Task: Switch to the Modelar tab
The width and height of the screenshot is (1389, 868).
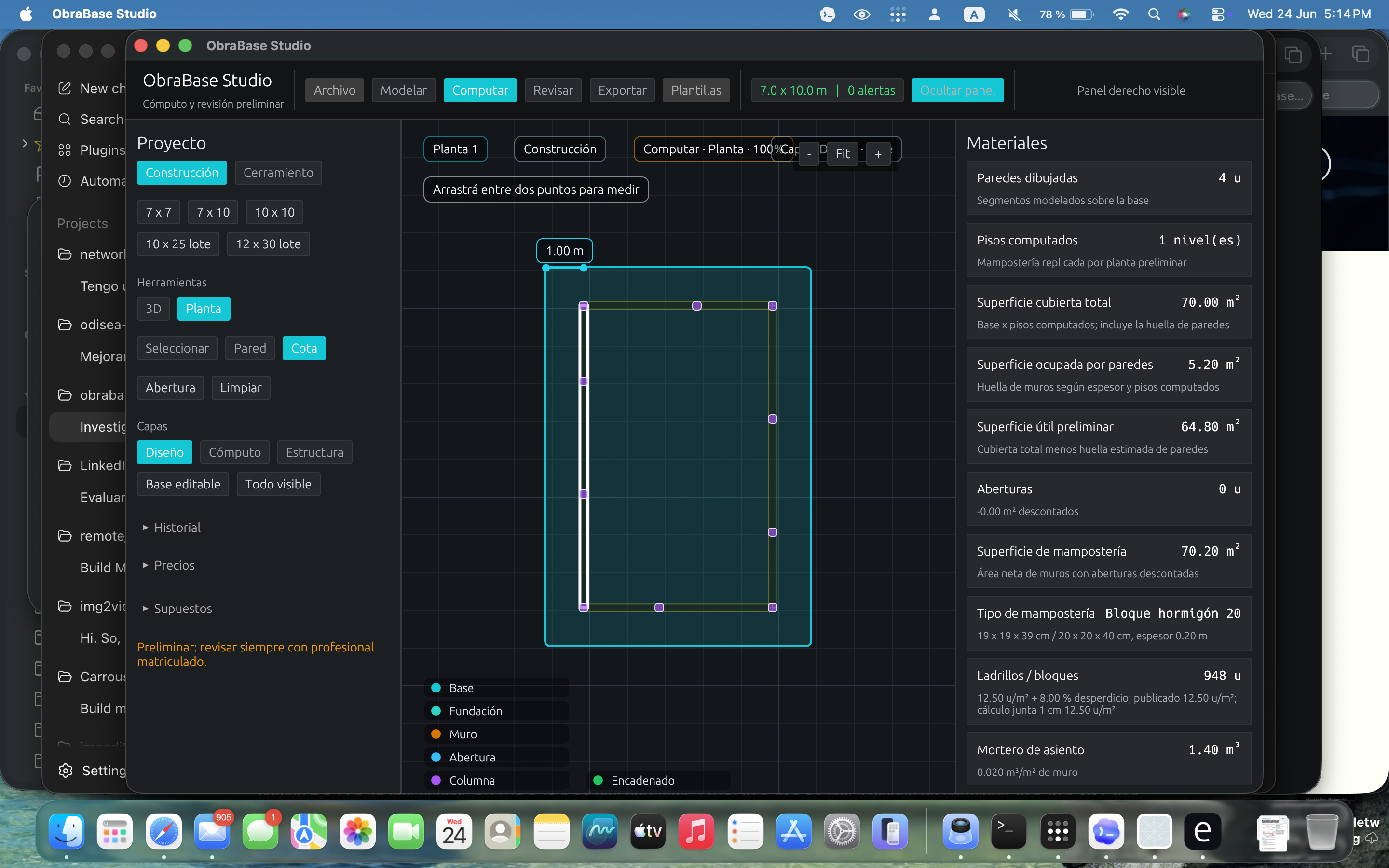Action: coord(404,90)
